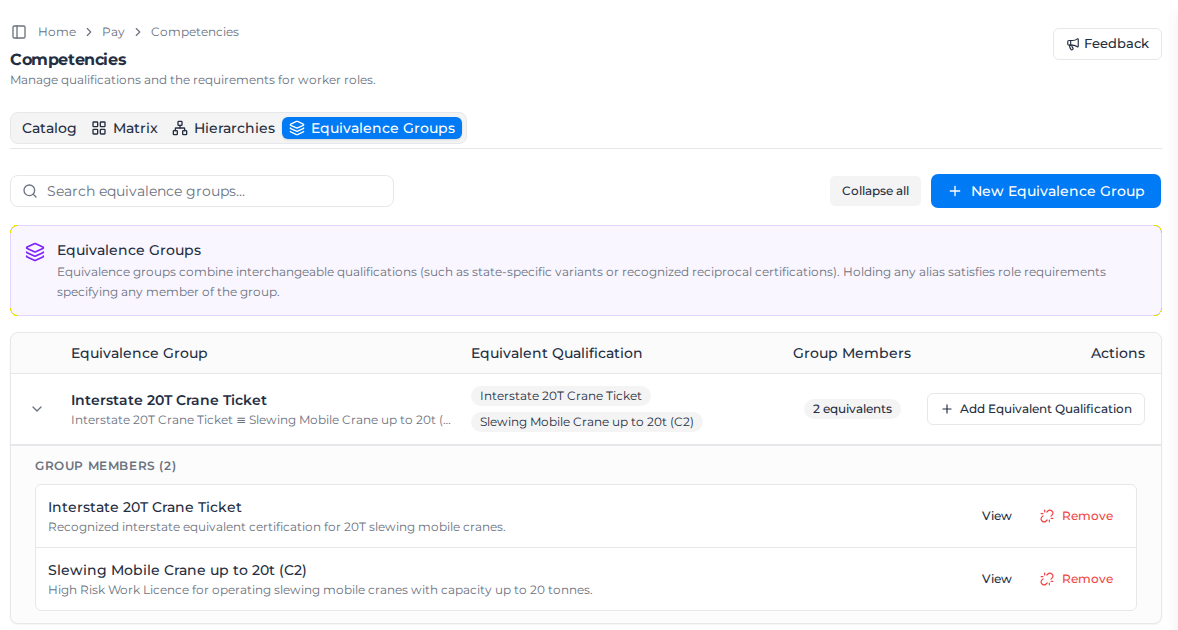Click the 2 equivalents badge
This screenshot has height=630, width=1178.
[x=852, y=409]
